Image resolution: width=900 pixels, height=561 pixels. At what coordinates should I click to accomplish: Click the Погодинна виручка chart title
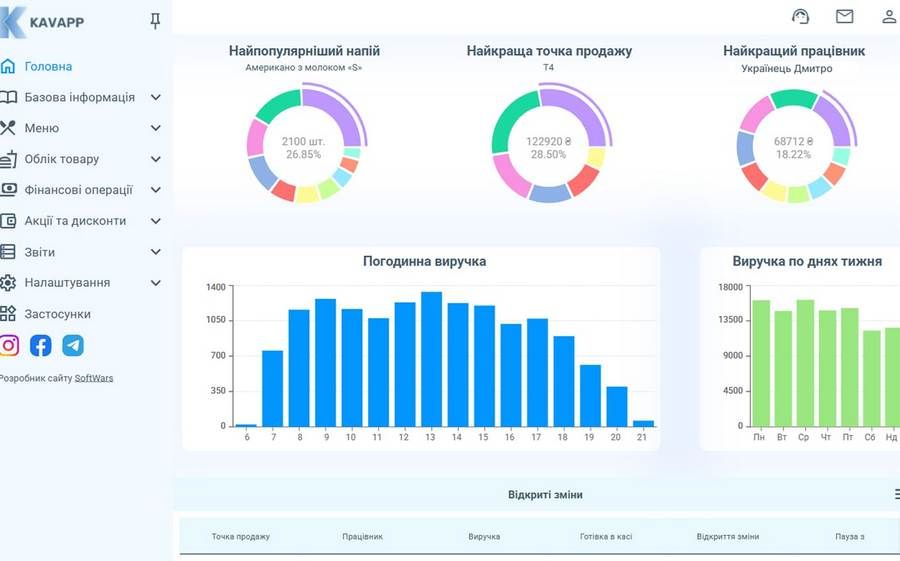click(x=424, y=261)
